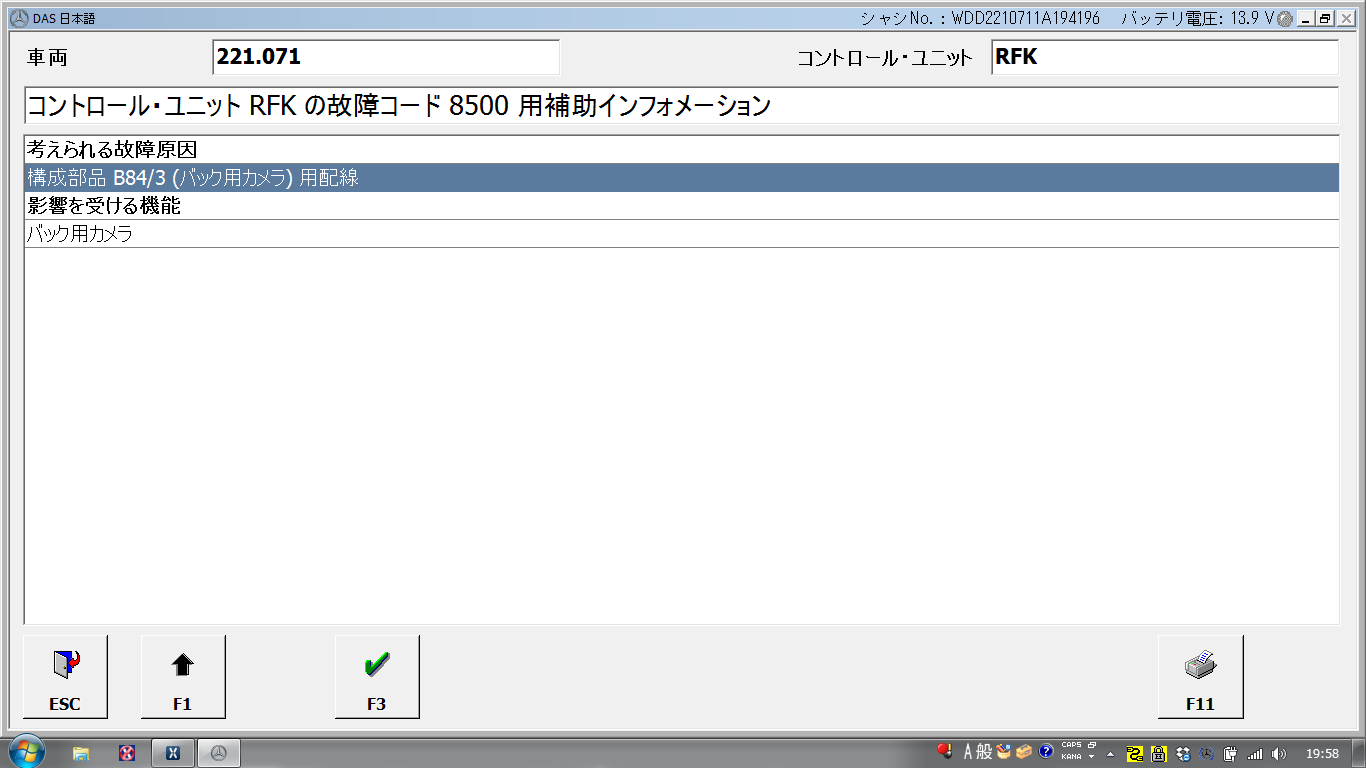Viewport: 1366px width, 768px height.
Task: Click the vehicle field showing 221.071
Action: point(386,57)
